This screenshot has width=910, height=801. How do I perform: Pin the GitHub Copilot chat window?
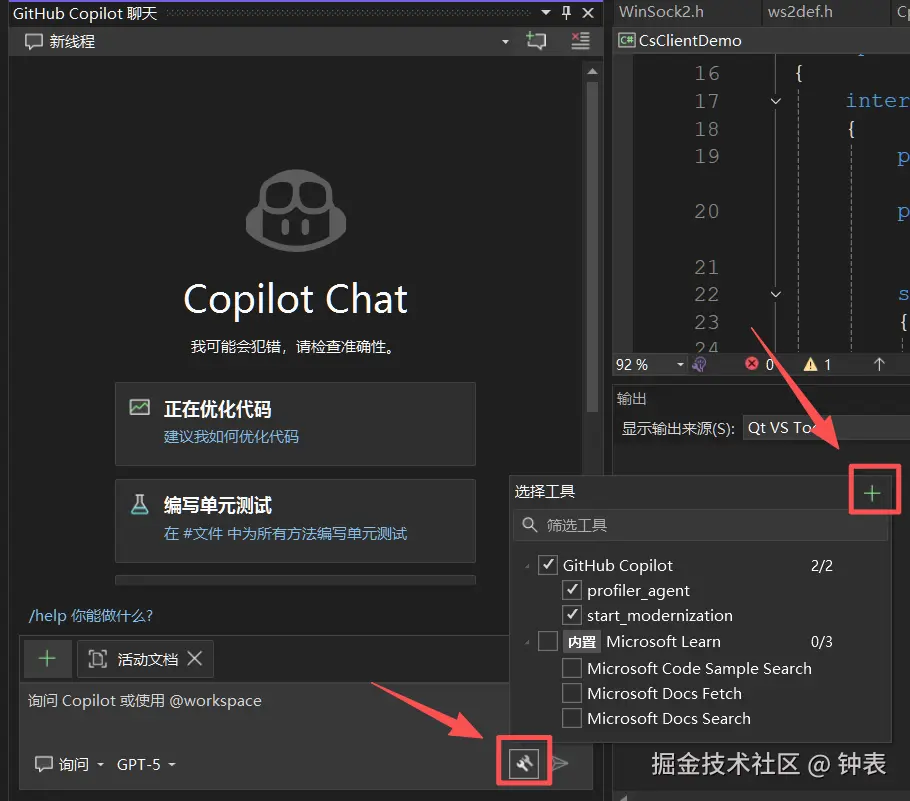point(566,12)
